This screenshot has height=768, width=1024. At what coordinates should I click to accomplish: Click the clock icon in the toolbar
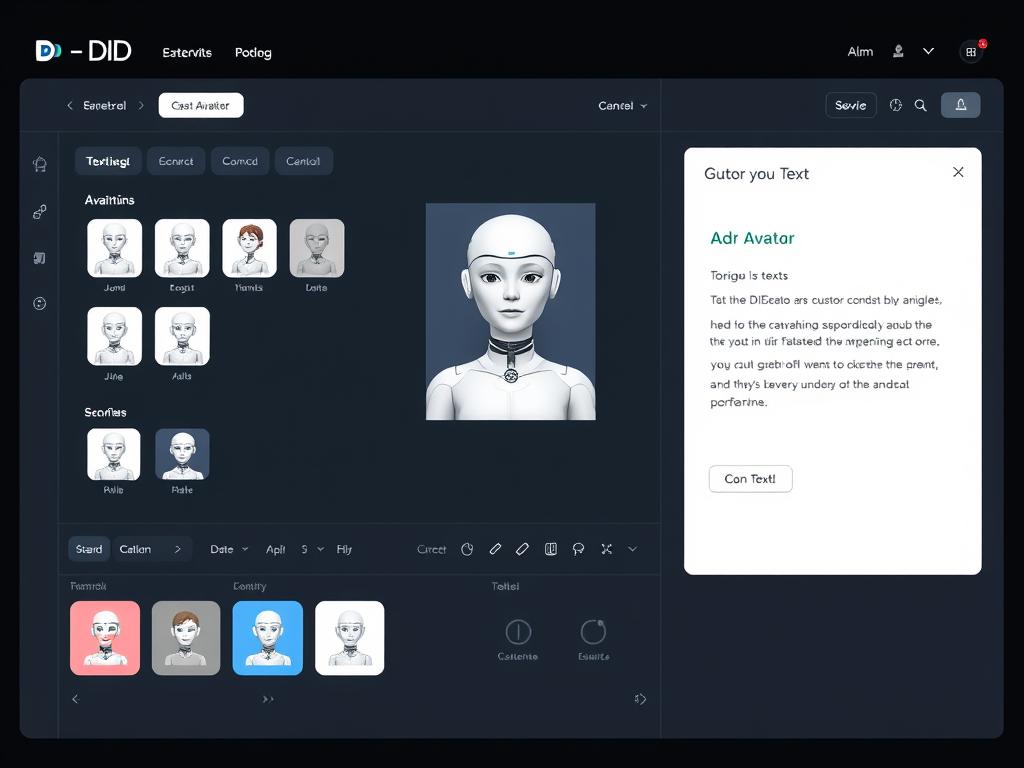[x=467, y=549]
